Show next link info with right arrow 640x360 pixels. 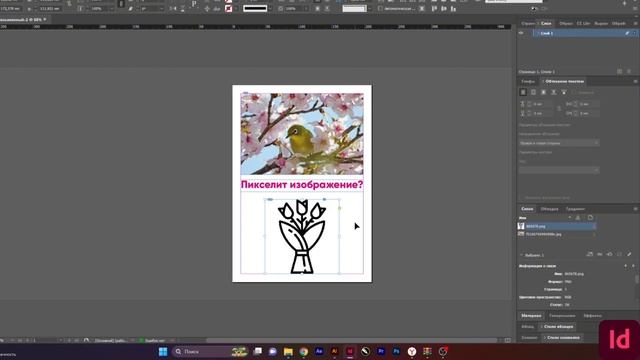633,266
